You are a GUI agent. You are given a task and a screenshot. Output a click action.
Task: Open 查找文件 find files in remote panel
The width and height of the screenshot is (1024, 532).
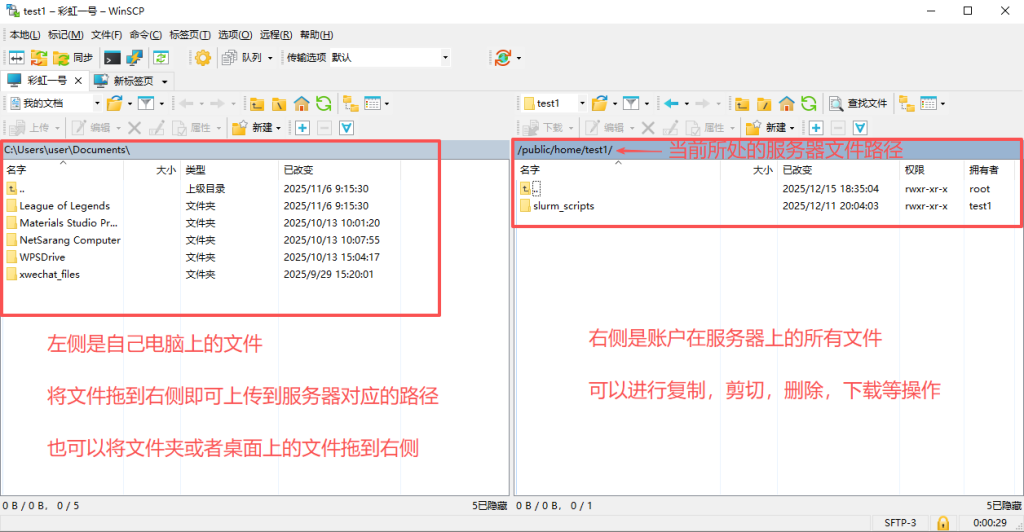point(857,103)
